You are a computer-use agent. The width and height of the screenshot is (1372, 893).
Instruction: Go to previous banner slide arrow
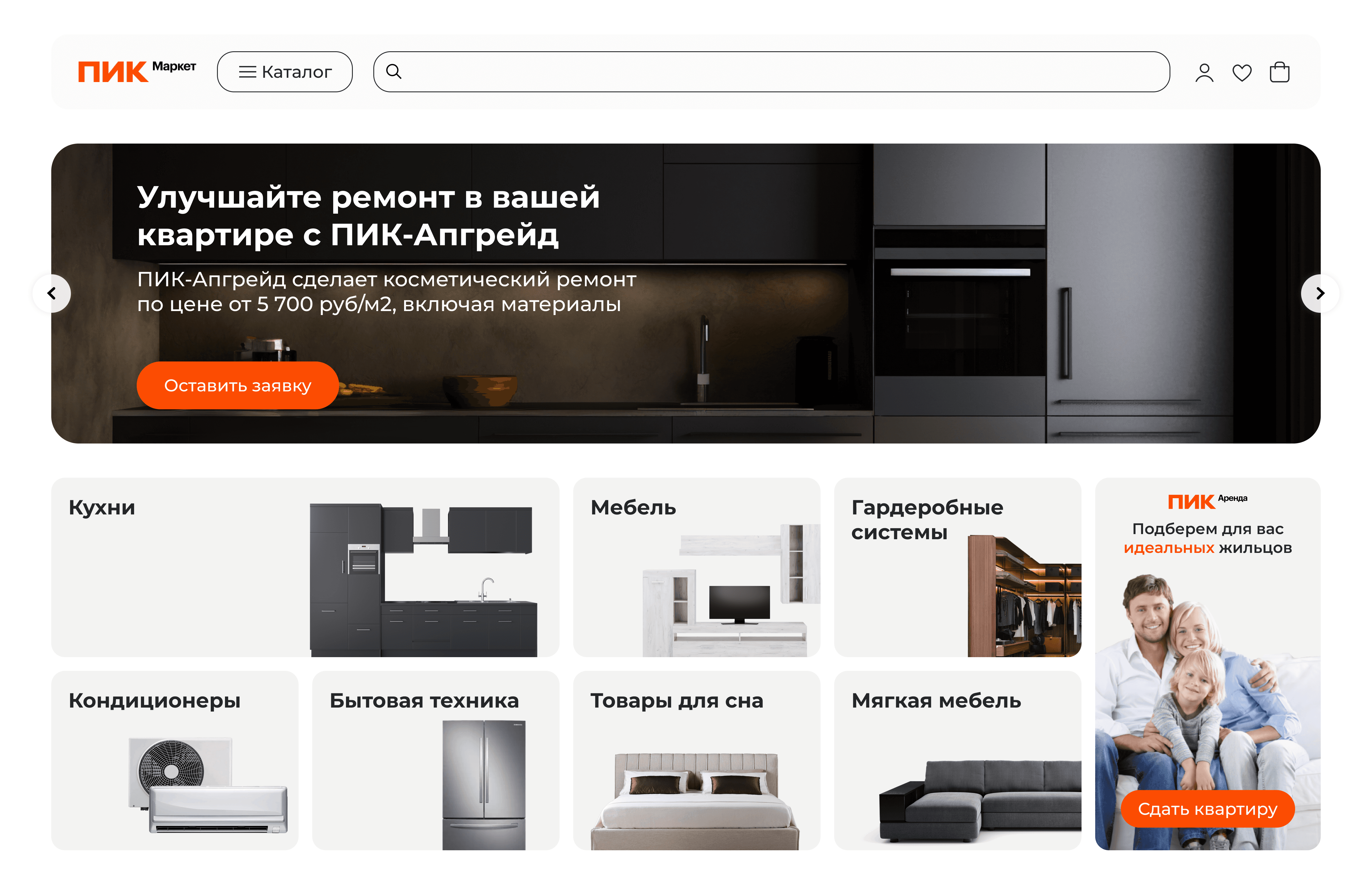(x=52, y=293)
